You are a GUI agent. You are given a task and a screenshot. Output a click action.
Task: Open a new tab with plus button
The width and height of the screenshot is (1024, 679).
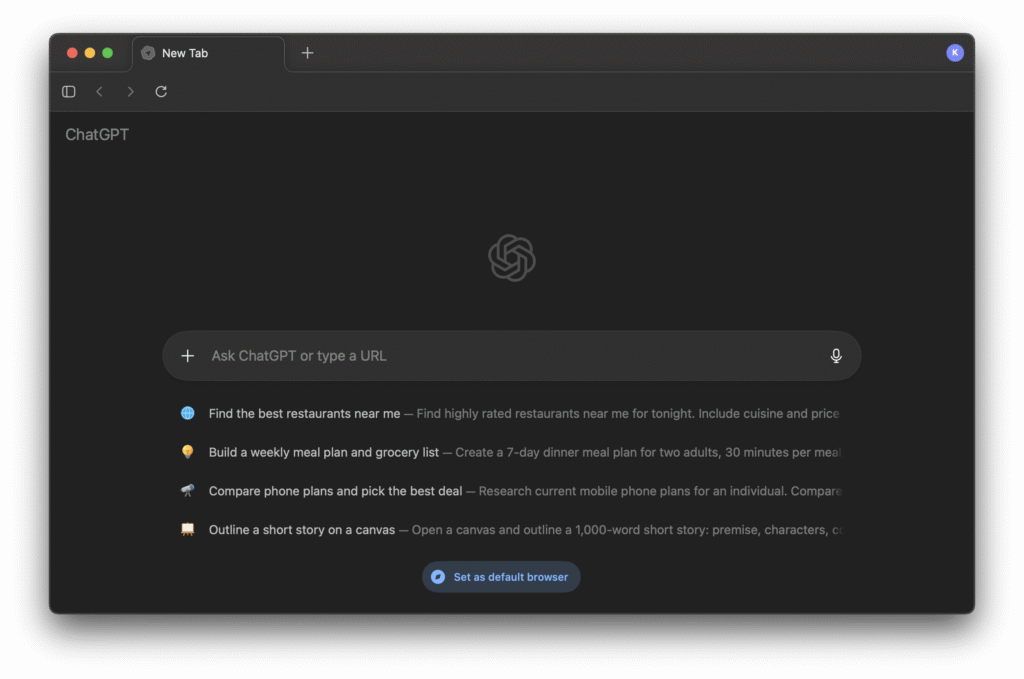[307, 53]
